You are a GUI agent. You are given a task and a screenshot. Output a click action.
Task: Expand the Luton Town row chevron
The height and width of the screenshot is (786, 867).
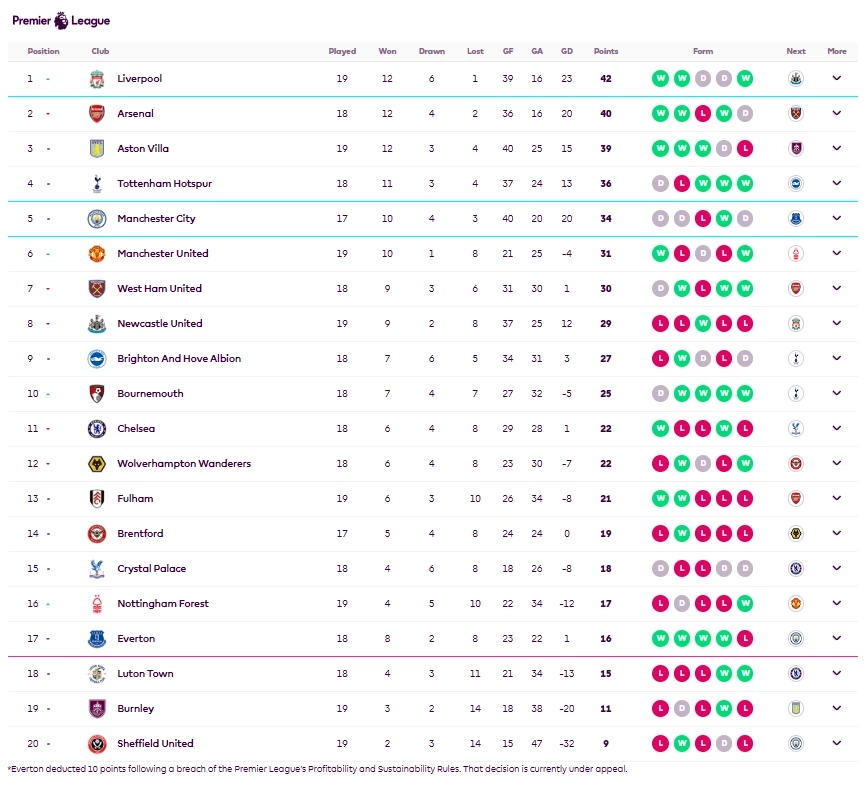837,674
